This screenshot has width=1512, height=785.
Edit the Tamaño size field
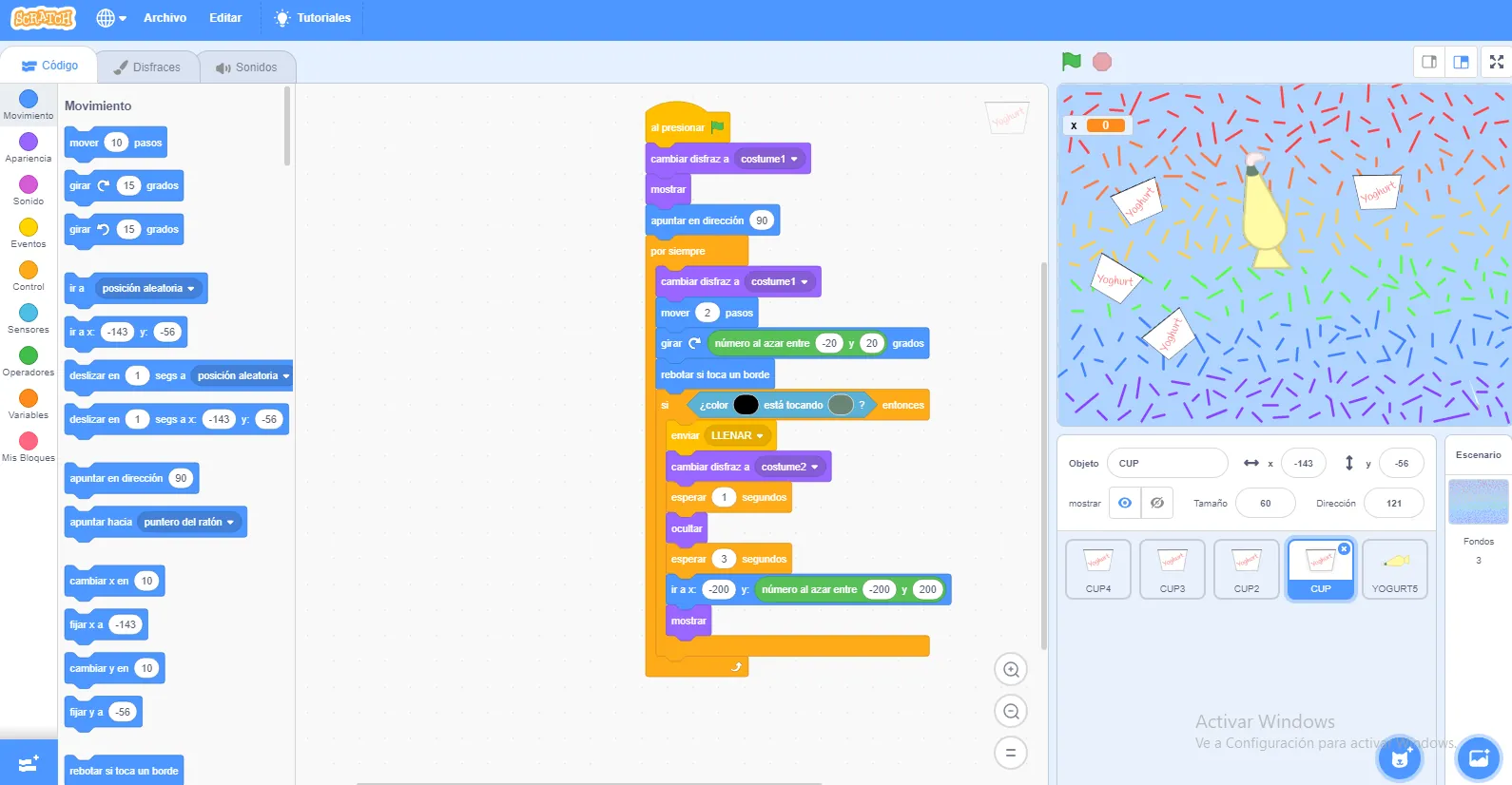click(x=1265, y=503)
